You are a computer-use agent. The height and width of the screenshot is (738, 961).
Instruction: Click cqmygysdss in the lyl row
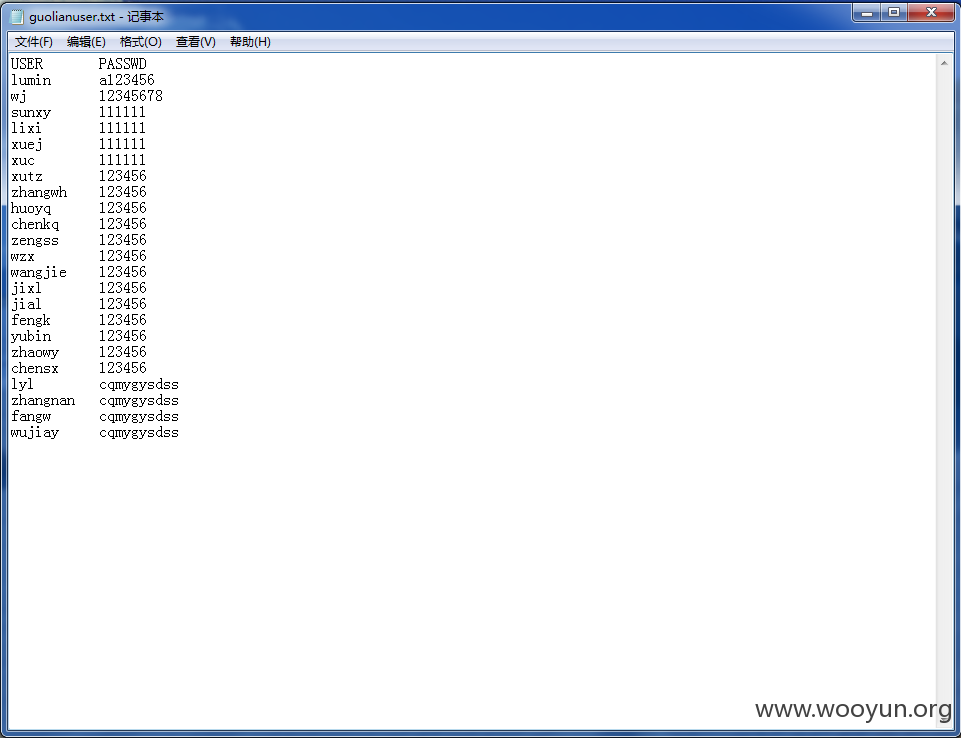139,384
